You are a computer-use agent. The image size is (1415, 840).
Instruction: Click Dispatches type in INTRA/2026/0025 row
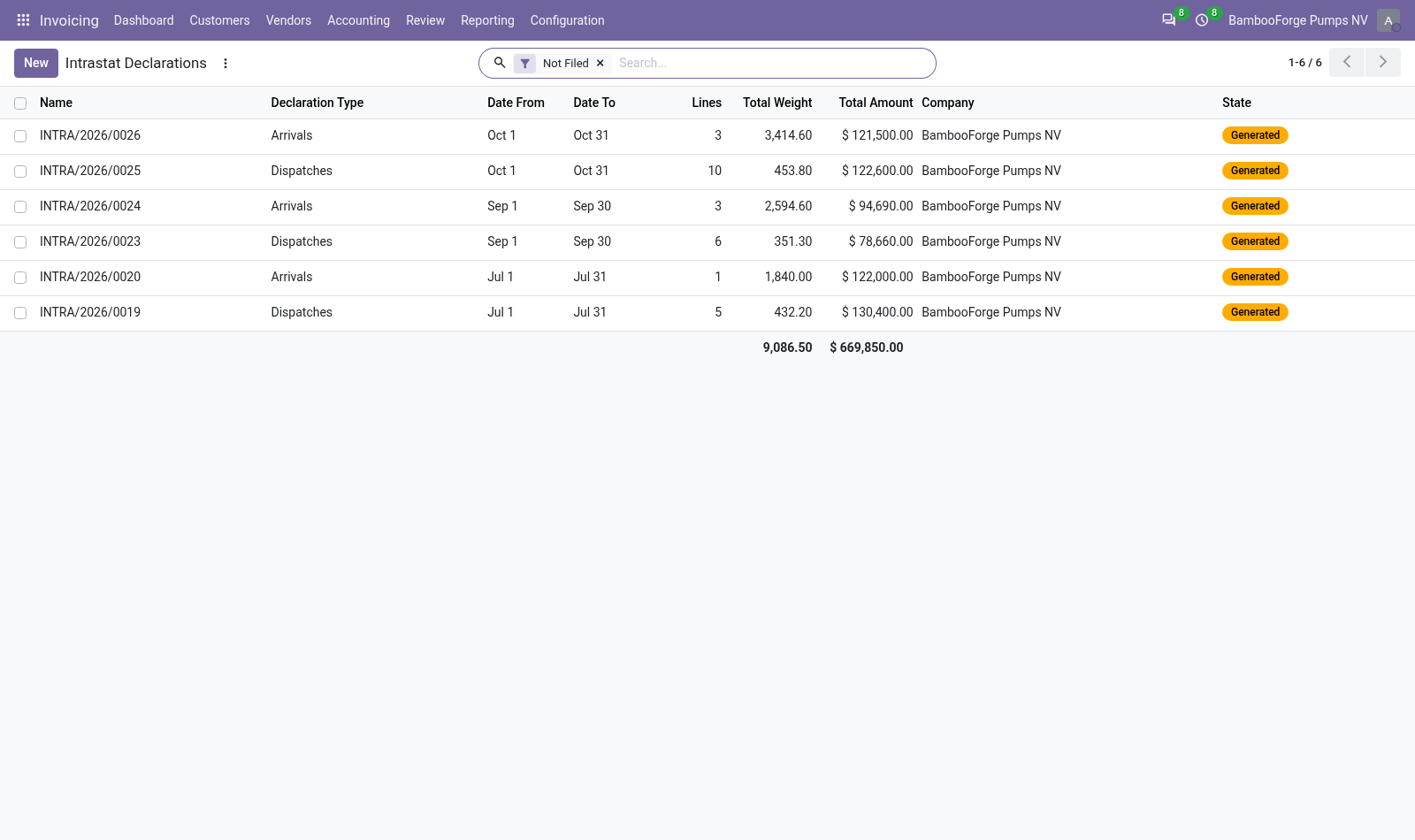(302, 171)
